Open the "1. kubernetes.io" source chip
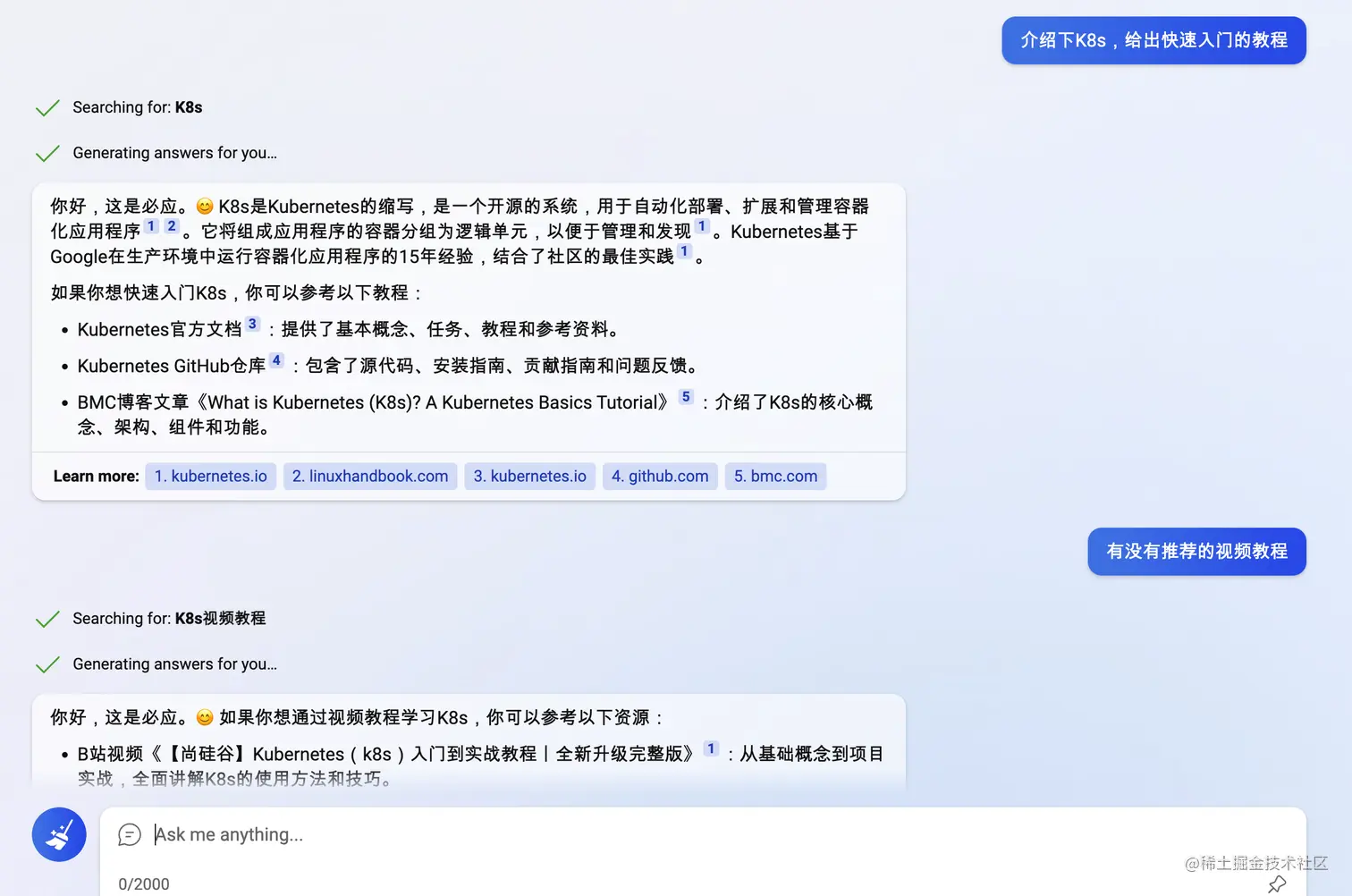Image resolution: width=1352 pixels, height=896 pixels. tap(210, 476)
